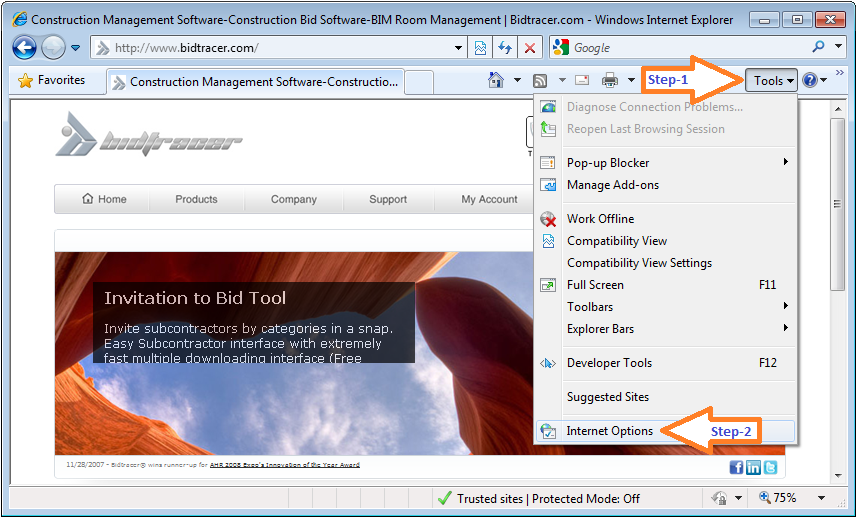
Task: Select Manage Add-ons menu item
Action: (x=665, y=185)
